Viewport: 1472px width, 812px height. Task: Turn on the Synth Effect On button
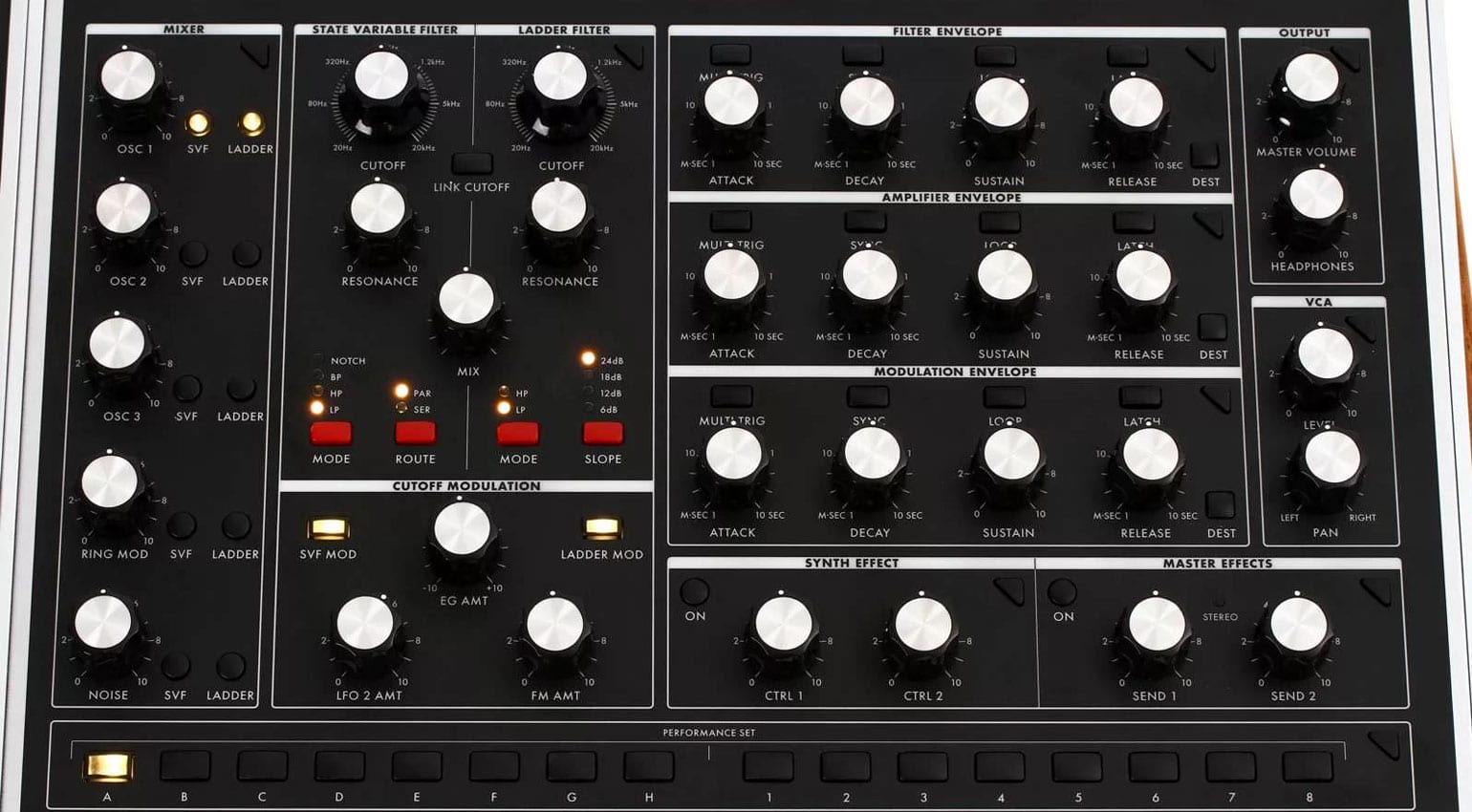pos(694,591)
